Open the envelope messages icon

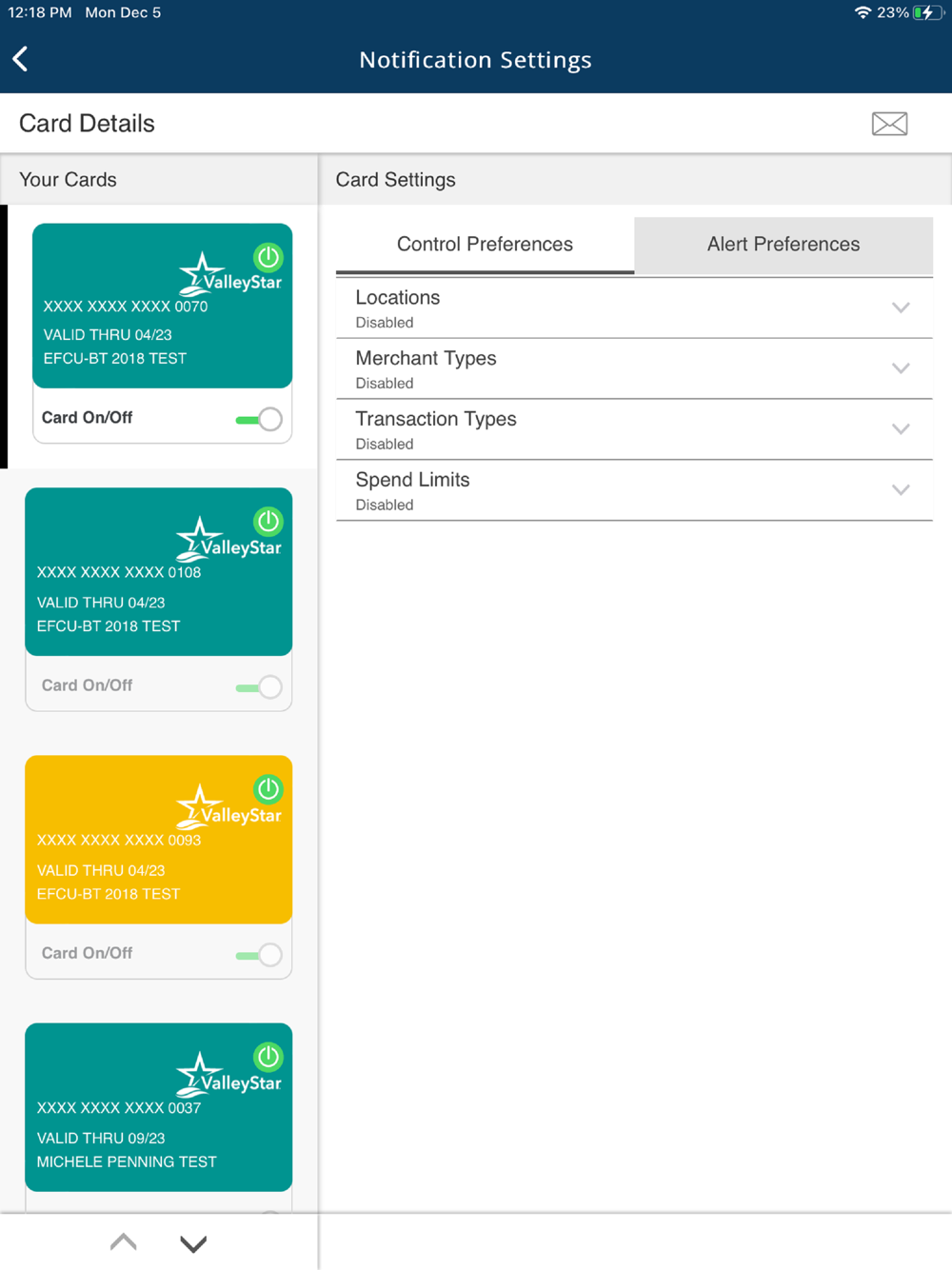(x=889, y=124)
